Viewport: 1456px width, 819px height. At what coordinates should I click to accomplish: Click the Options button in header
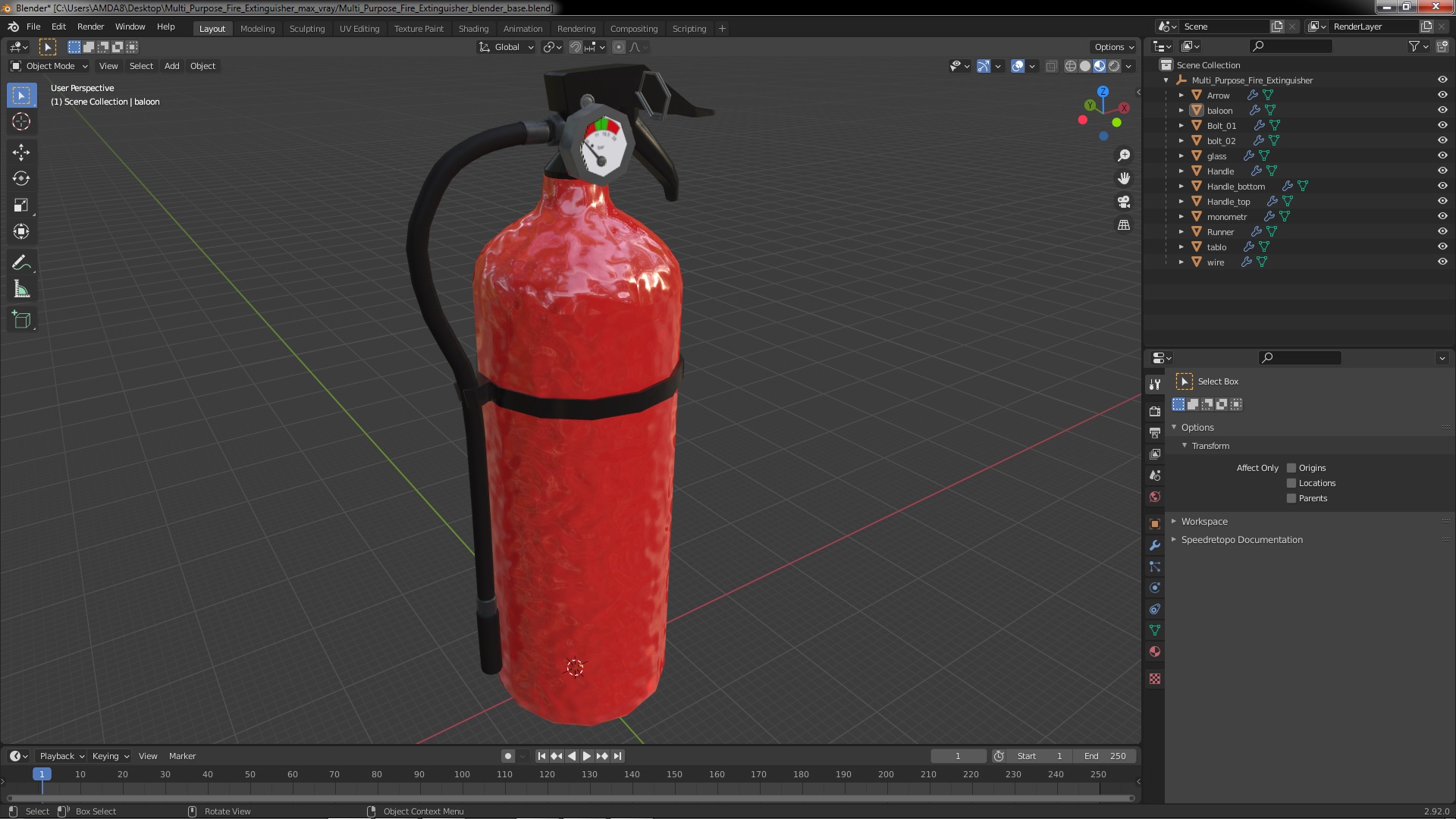[x=1113, y=47]
